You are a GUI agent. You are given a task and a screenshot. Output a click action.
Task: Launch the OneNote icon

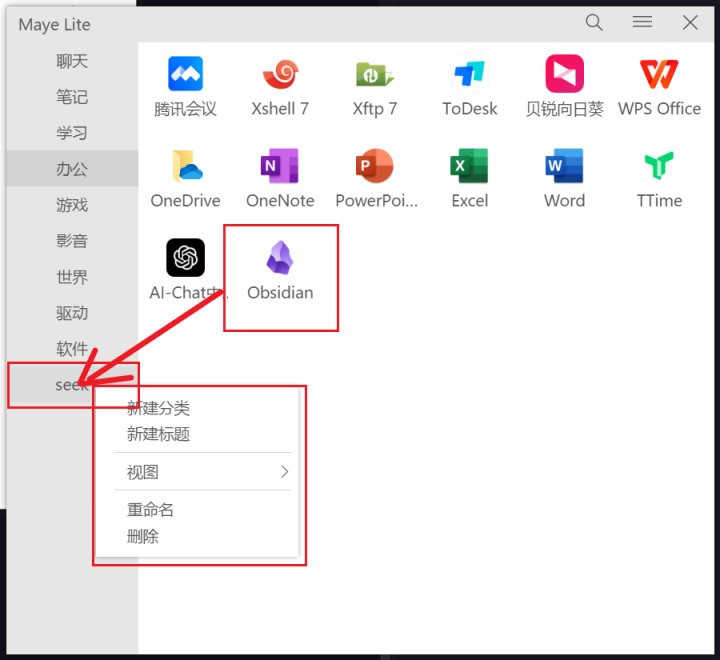(280, 166)
